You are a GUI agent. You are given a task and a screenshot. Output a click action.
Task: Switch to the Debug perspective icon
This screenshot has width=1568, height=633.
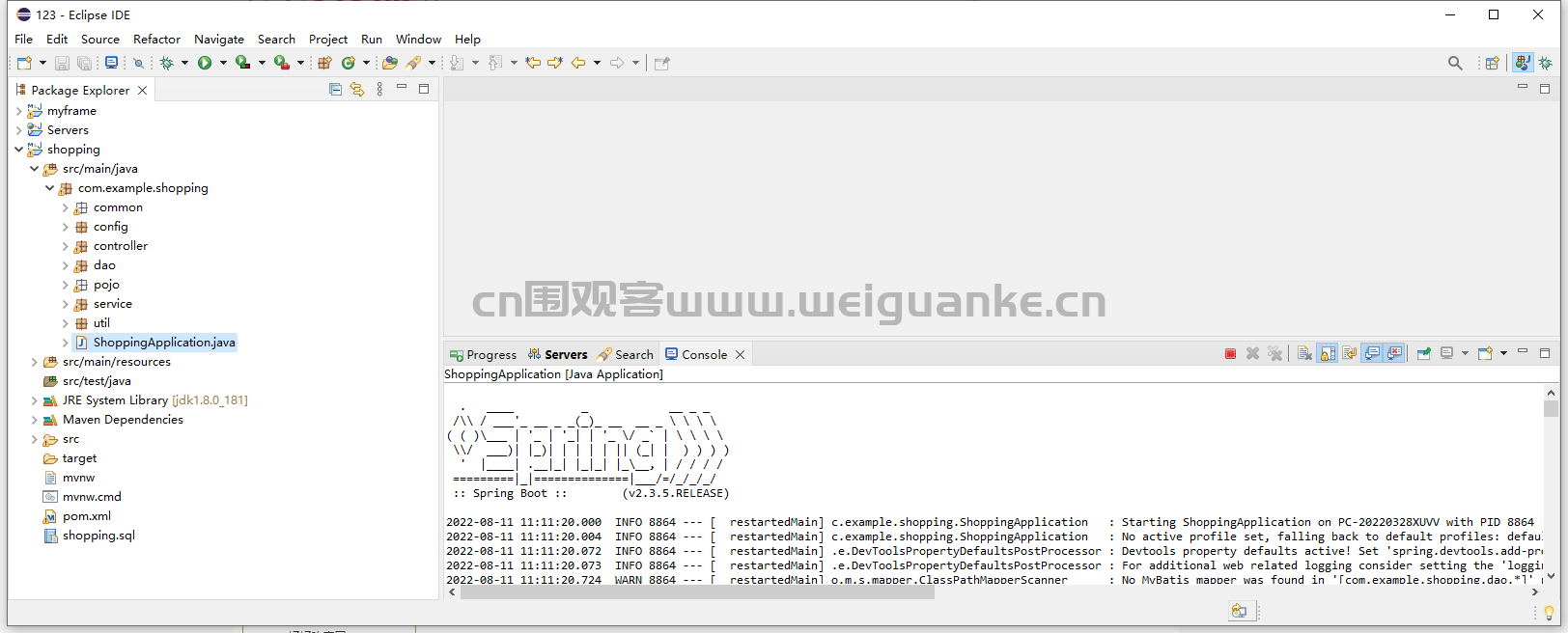coord(1546,63)
